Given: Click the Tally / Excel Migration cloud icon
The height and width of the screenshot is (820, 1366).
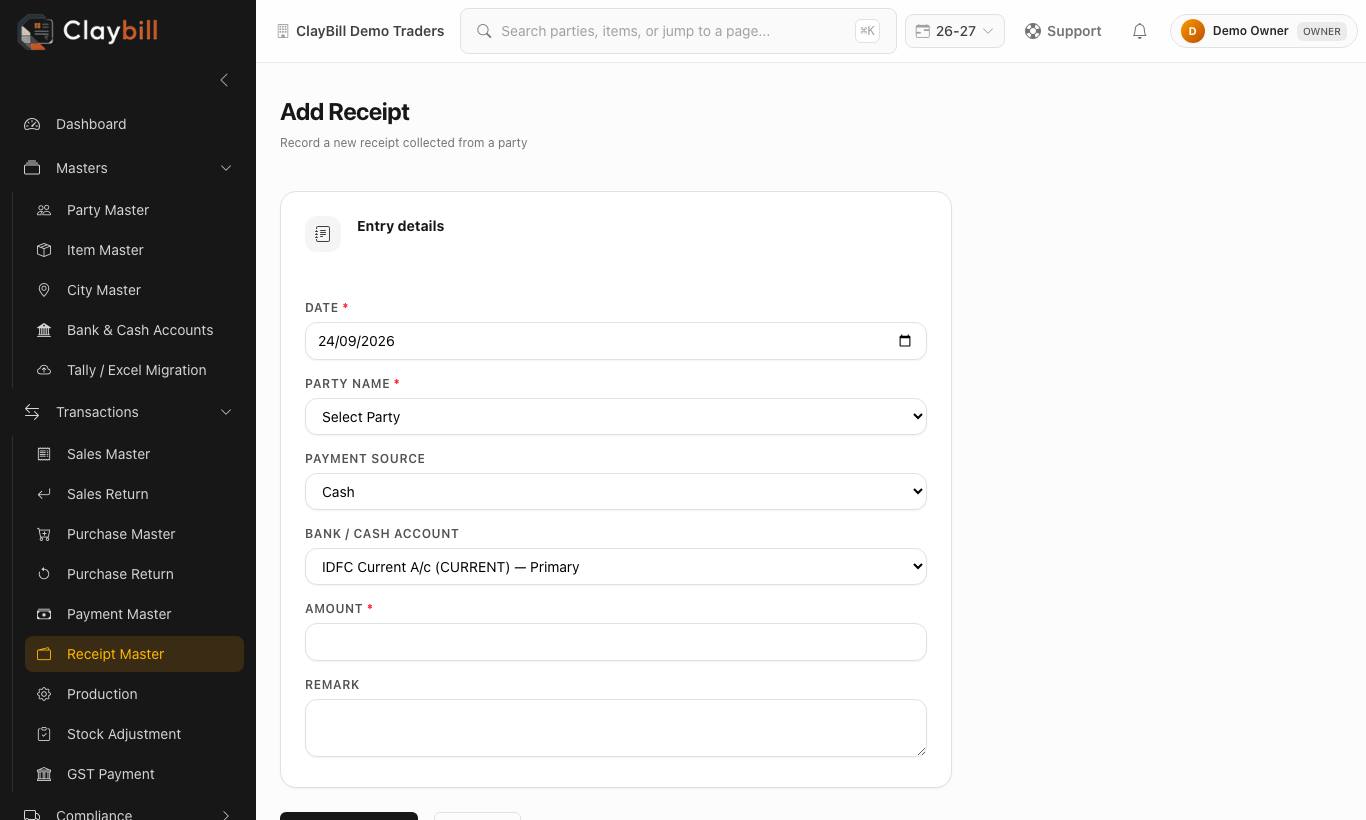Looking at the screenshot, I should coord(44,370).
